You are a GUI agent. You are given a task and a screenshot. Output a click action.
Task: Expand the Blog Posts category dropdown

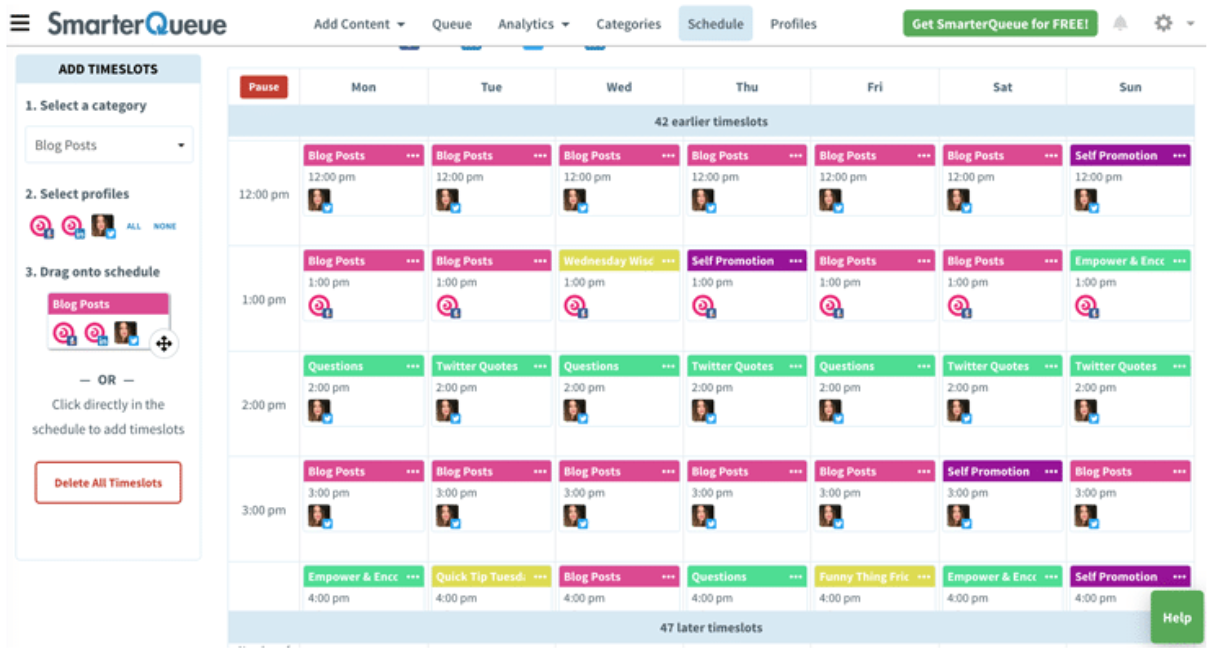[109, 145]
